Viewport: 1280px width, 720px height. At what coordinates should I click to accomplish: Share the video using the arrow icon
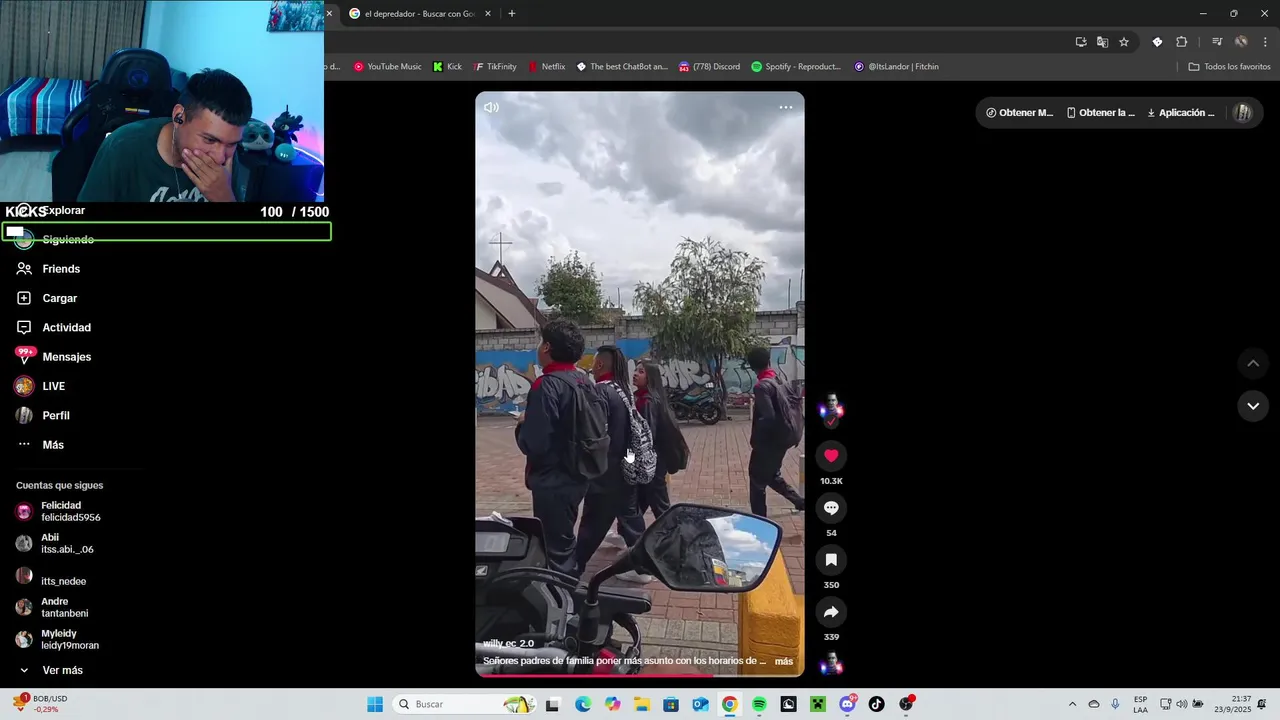pyautogui.click(x=831, y=612)
